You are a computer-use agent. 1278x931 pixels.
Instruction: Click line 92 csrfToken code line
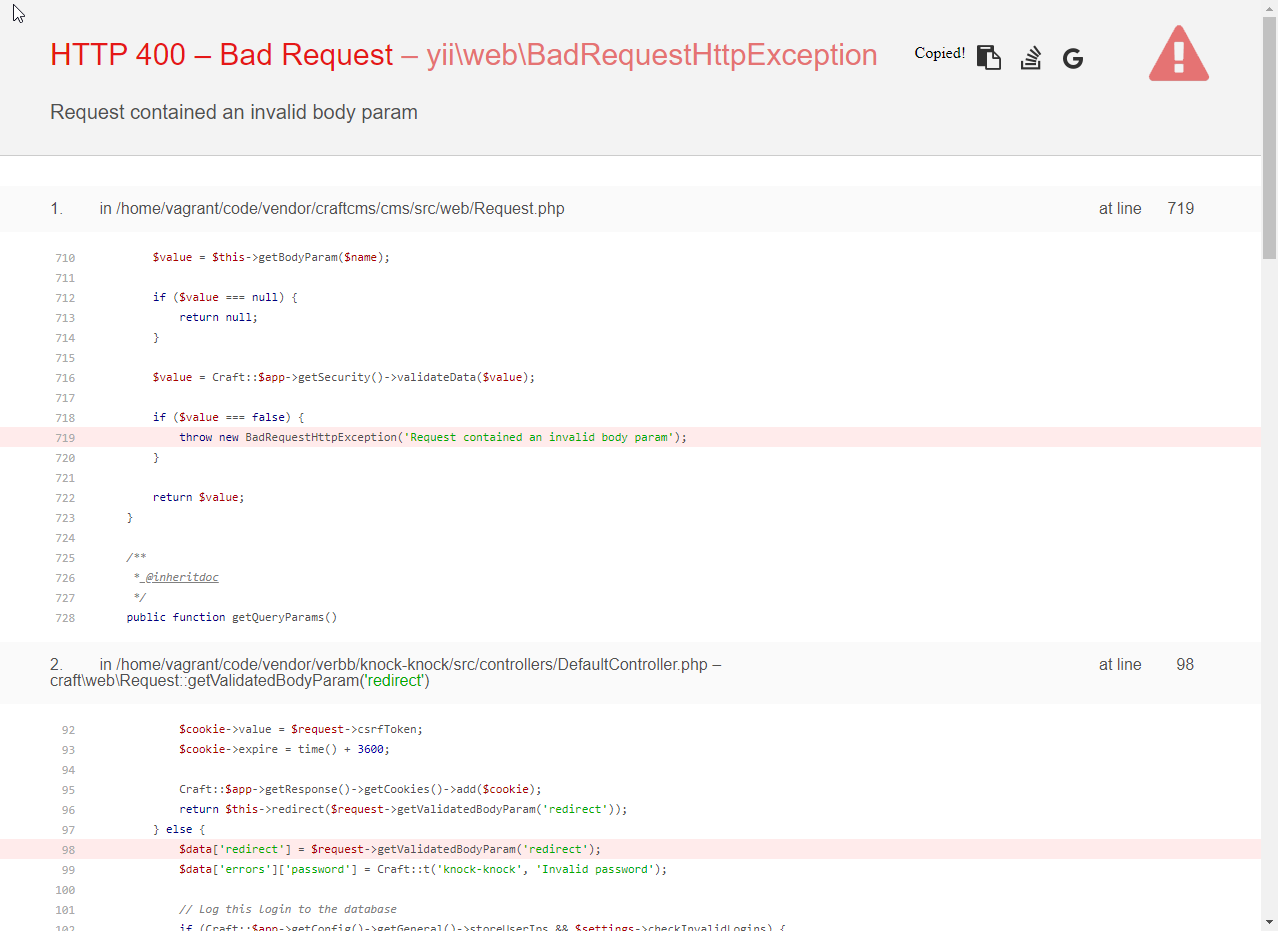[301, 729]
